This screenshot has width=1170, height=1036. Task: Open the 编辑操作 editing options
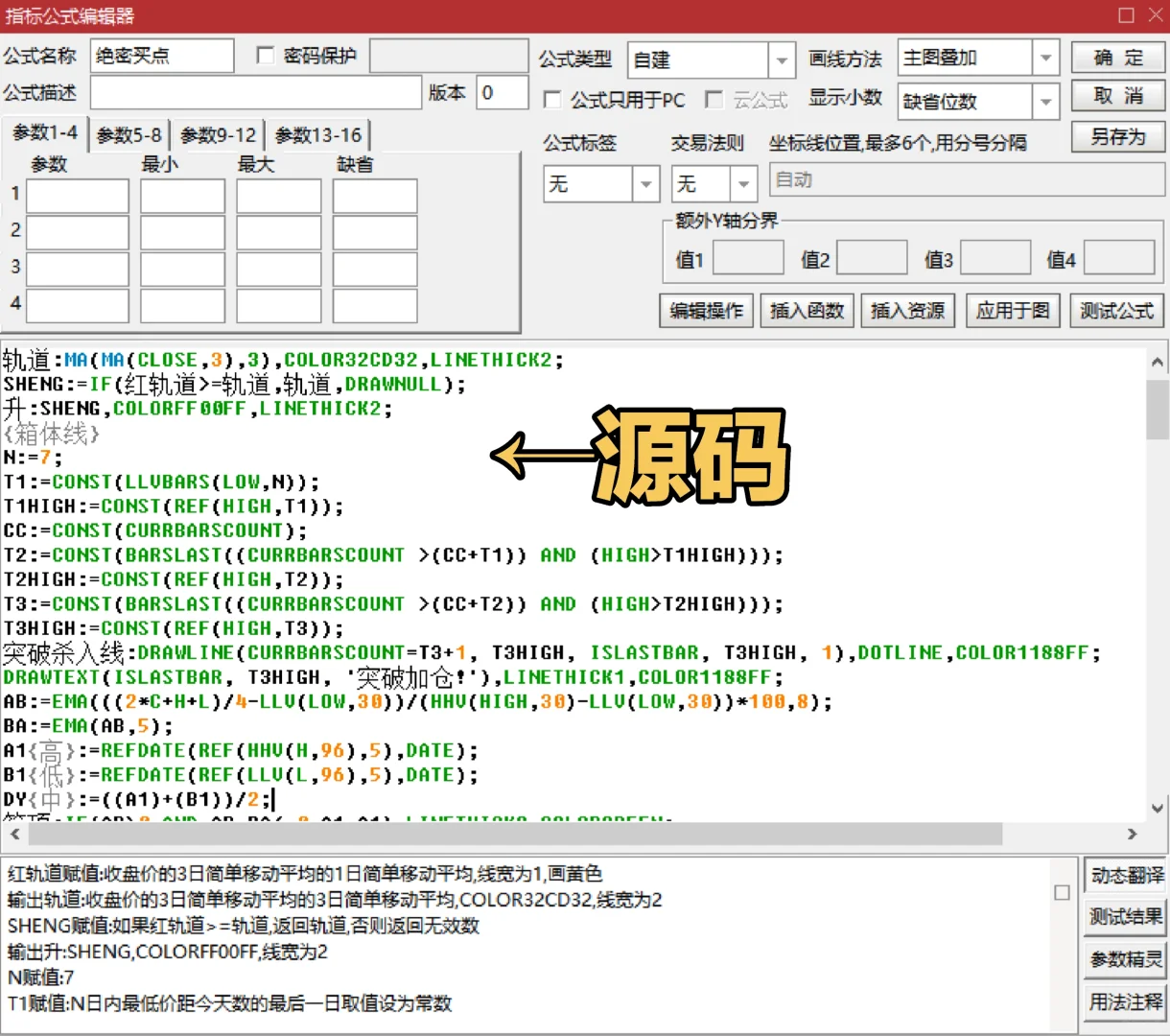point(706,310)
